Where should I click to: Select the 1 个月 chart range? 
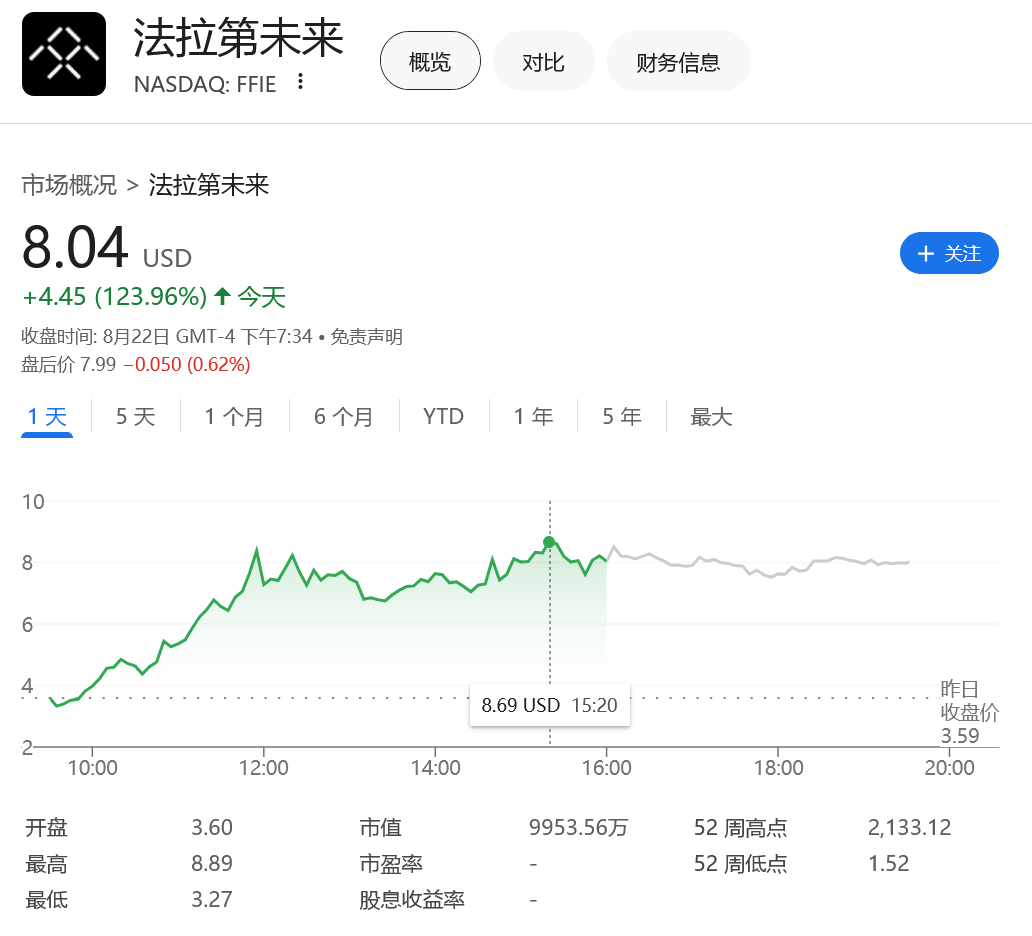point(234,417)
